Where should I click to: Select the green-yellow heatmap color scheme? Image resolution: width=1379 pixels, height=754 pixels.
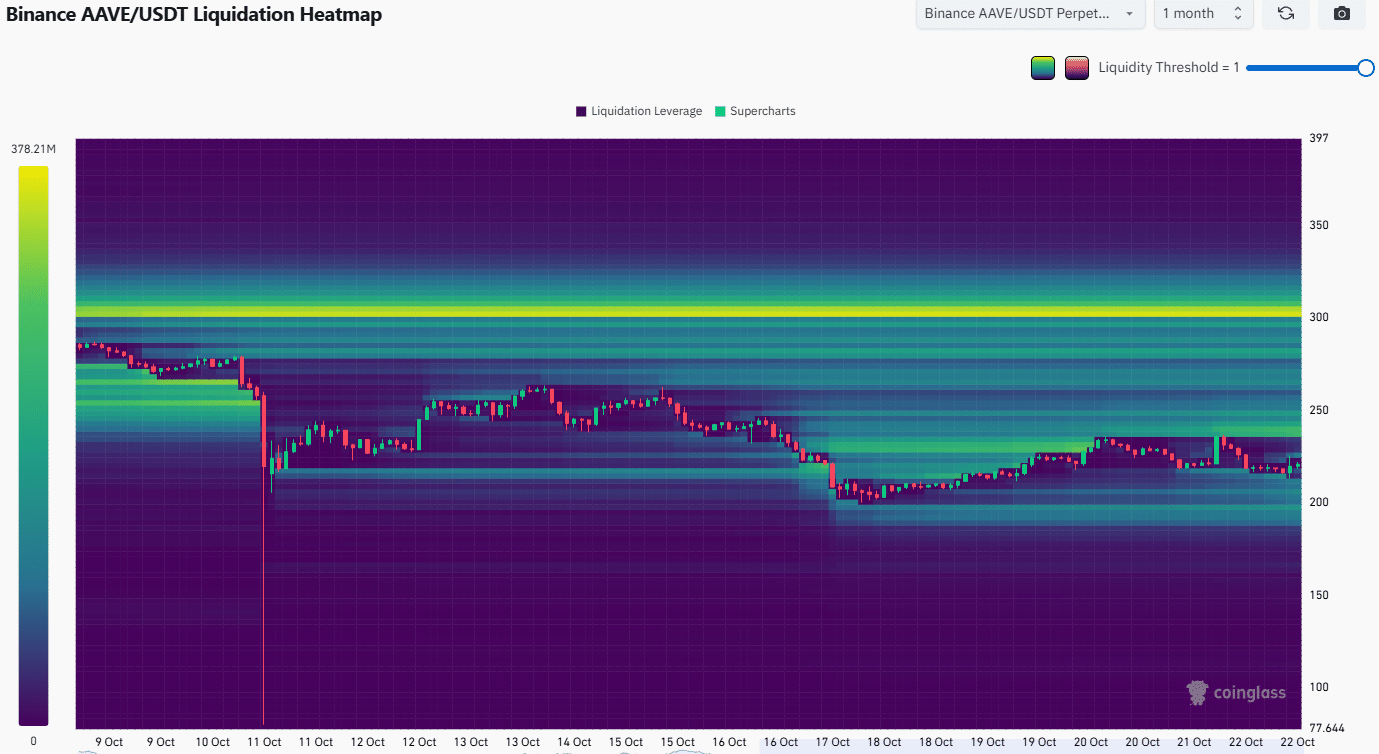[1043, 68]
